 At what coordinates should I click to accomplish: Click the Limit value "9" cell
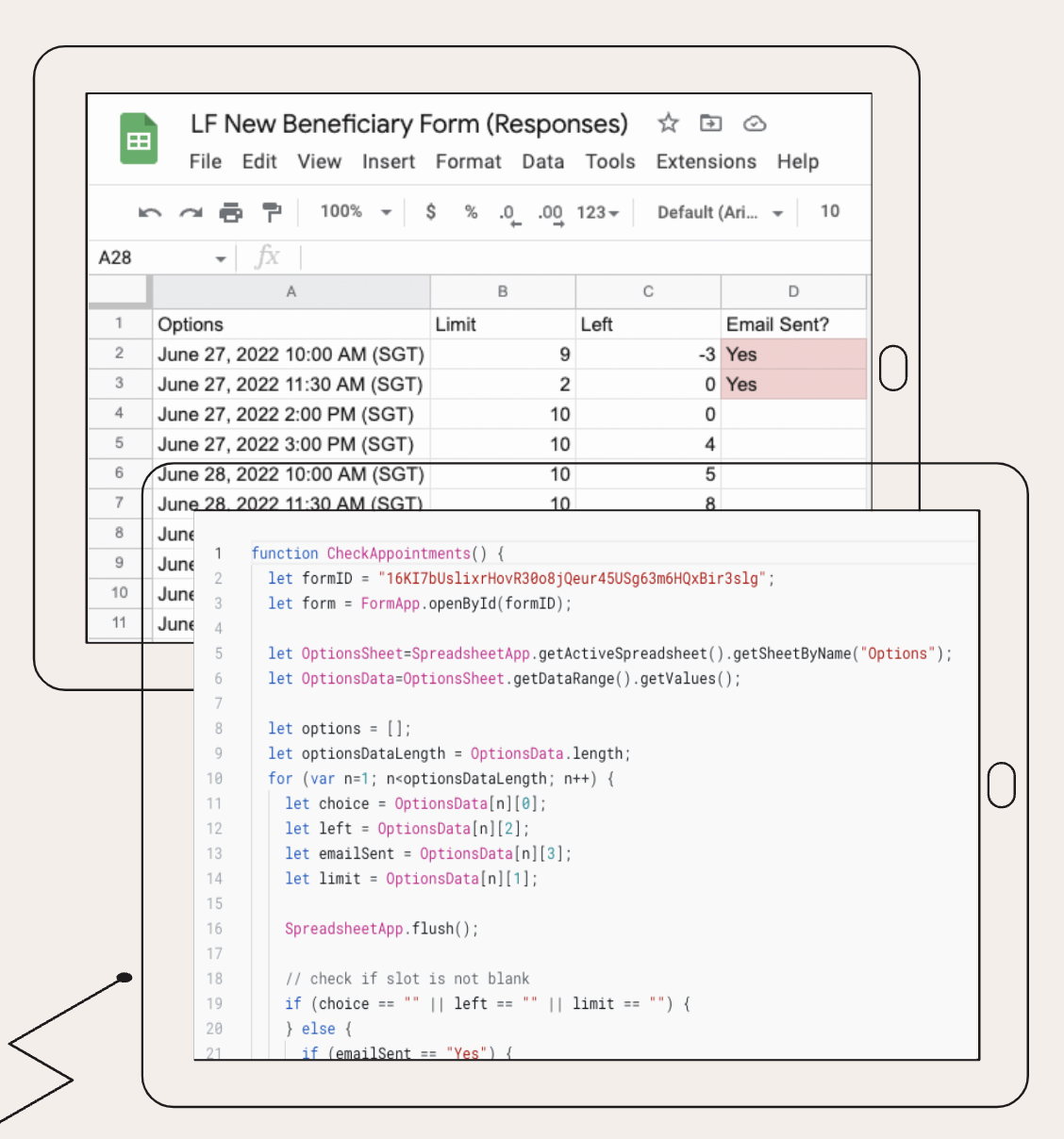[503, 355]
